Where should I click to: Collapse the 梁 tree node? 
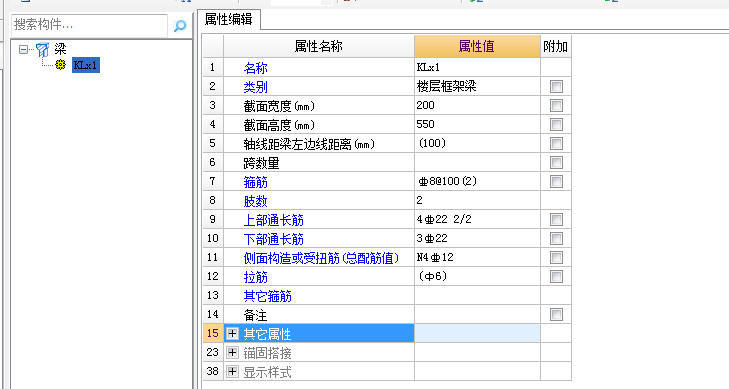click(x=23, y=49)
